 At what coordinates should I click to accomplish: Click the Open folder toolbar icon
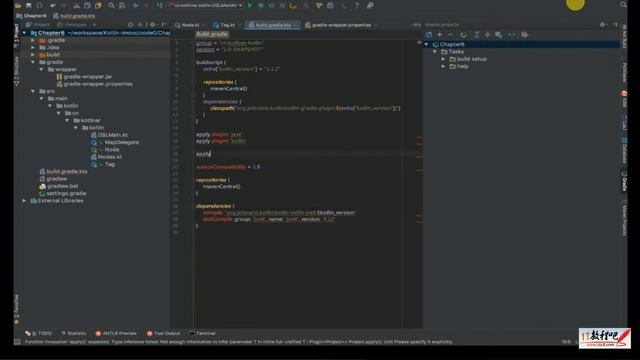click(18, 5)
